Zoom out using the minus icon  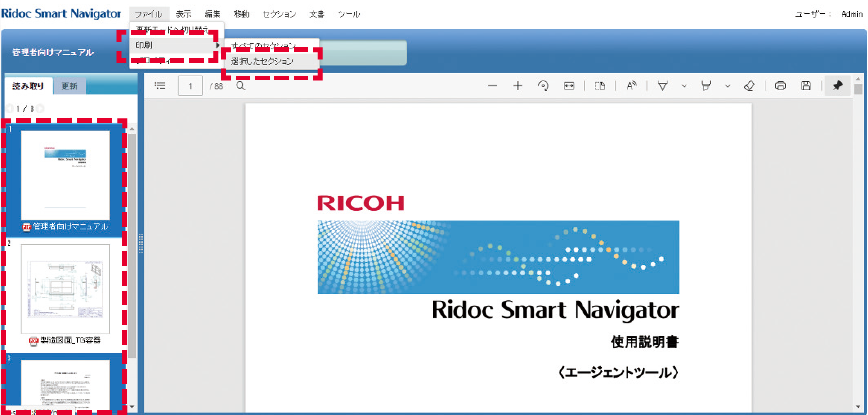point(492,86)
